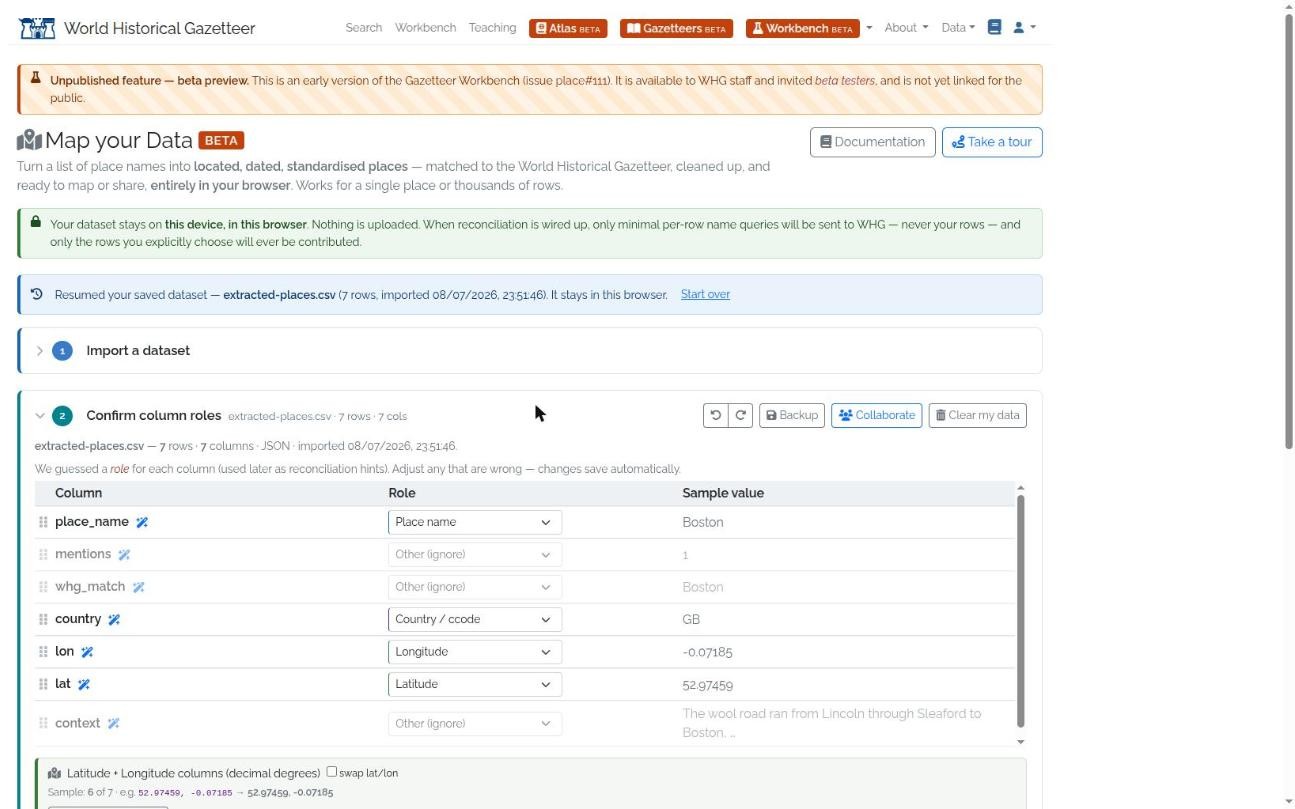
Task: Click the magic wand next to lon
Action: (x=87, y=652)
